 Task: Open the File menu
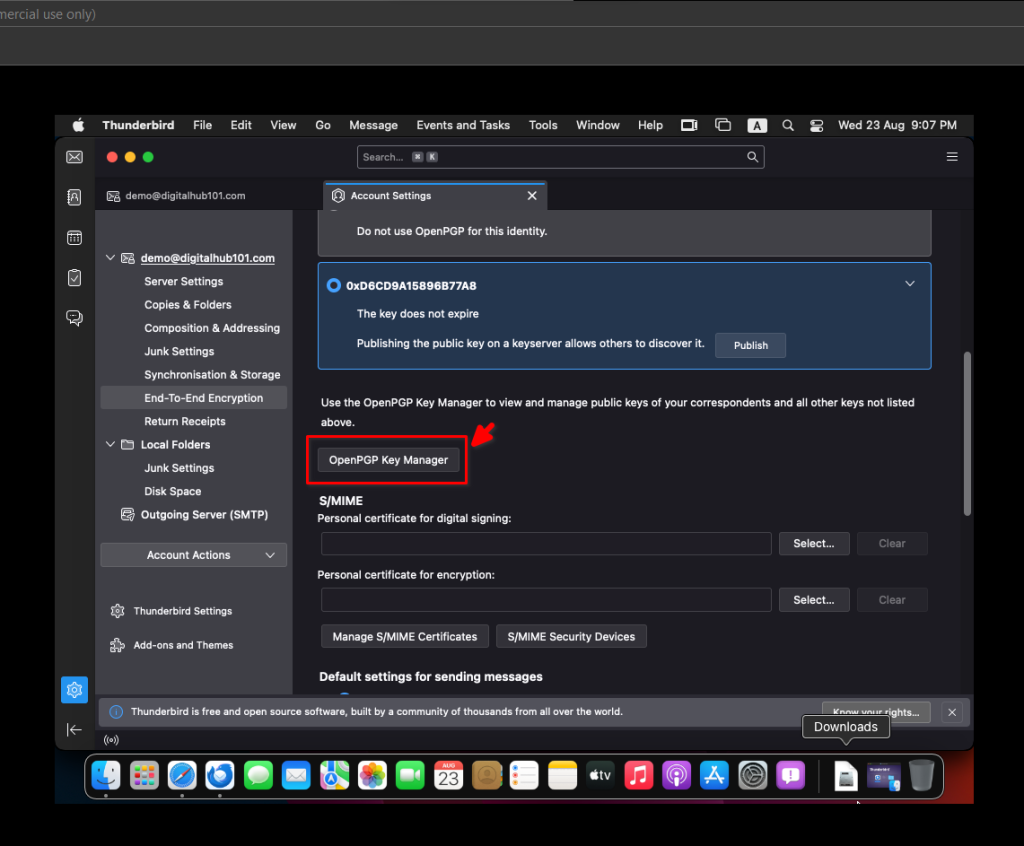click(x=202, y=125)
